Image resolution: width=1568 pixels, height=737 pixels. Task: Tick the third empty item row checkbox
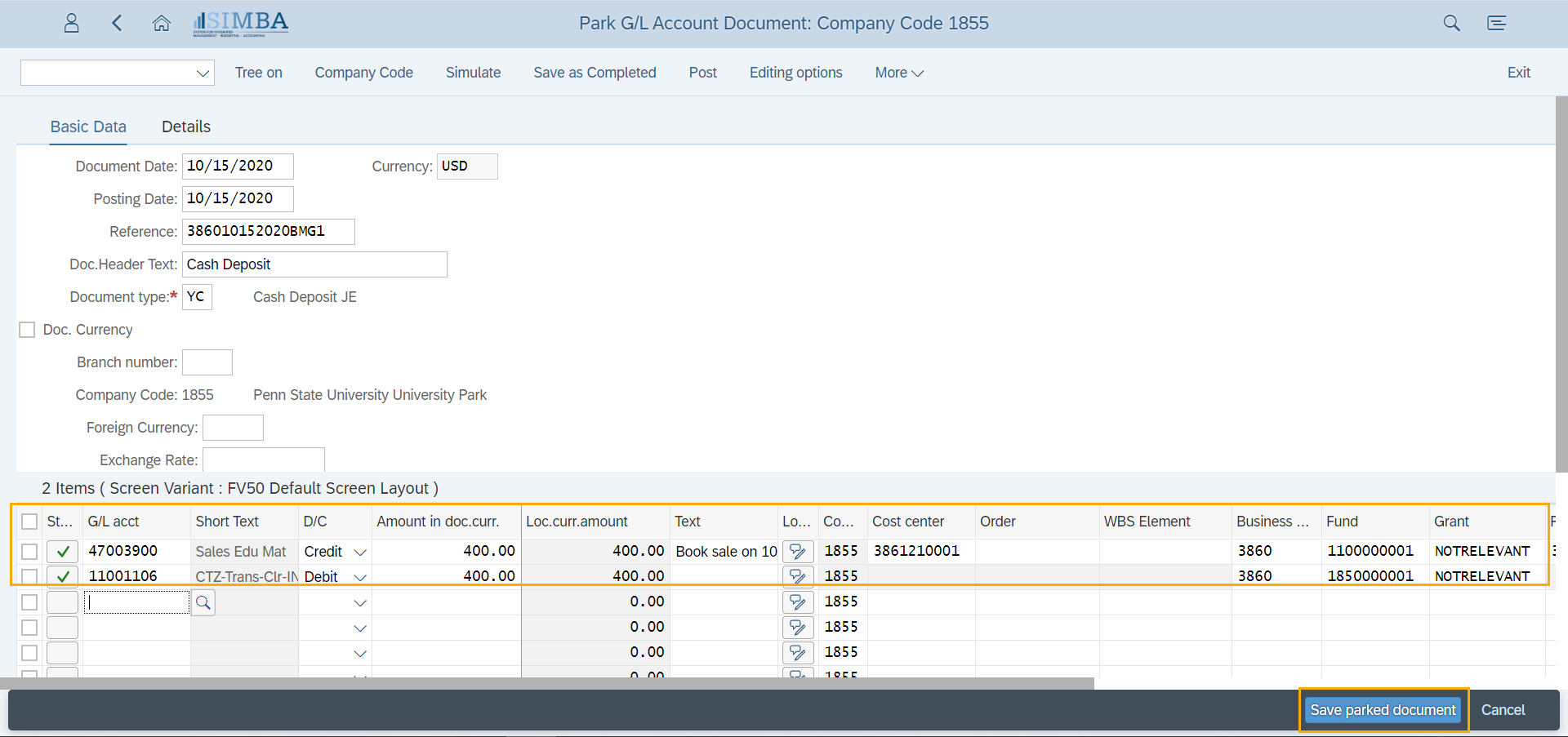pos(29,653)
